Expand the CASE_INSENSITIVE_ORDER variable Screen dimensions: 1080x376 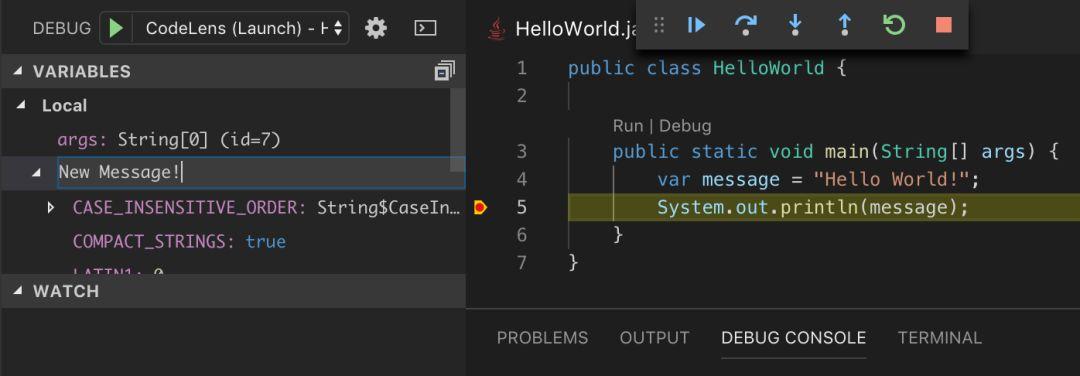pyautogui.click(x=50, y=207)
